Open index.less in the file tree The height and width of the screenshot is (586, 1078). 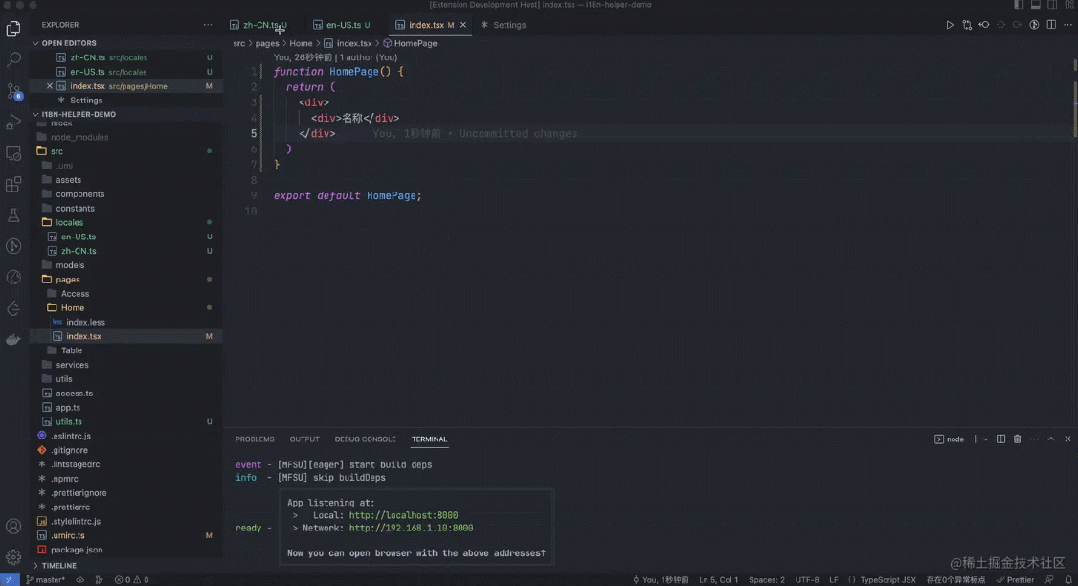[85, 322]
